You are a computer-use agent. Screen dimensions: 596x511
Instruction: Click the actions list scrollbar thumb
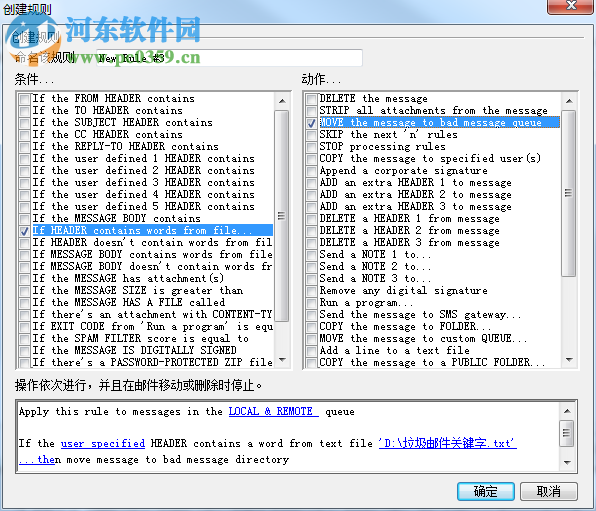(569, 193)
